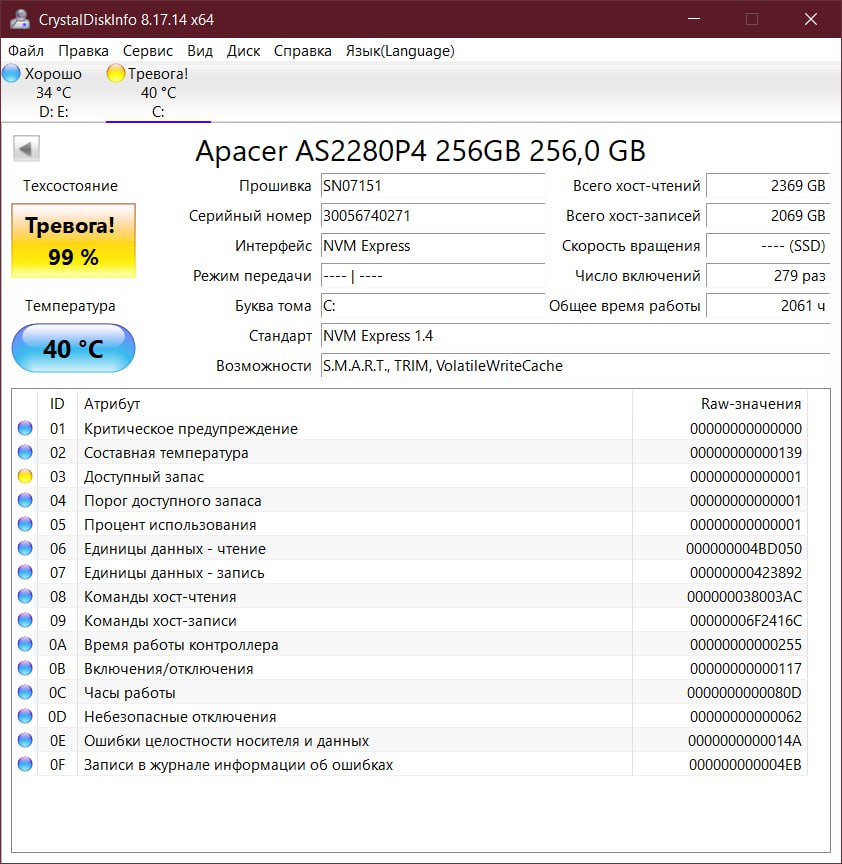Open the Справка menu
Screen dimensions: 842x864
303,51
